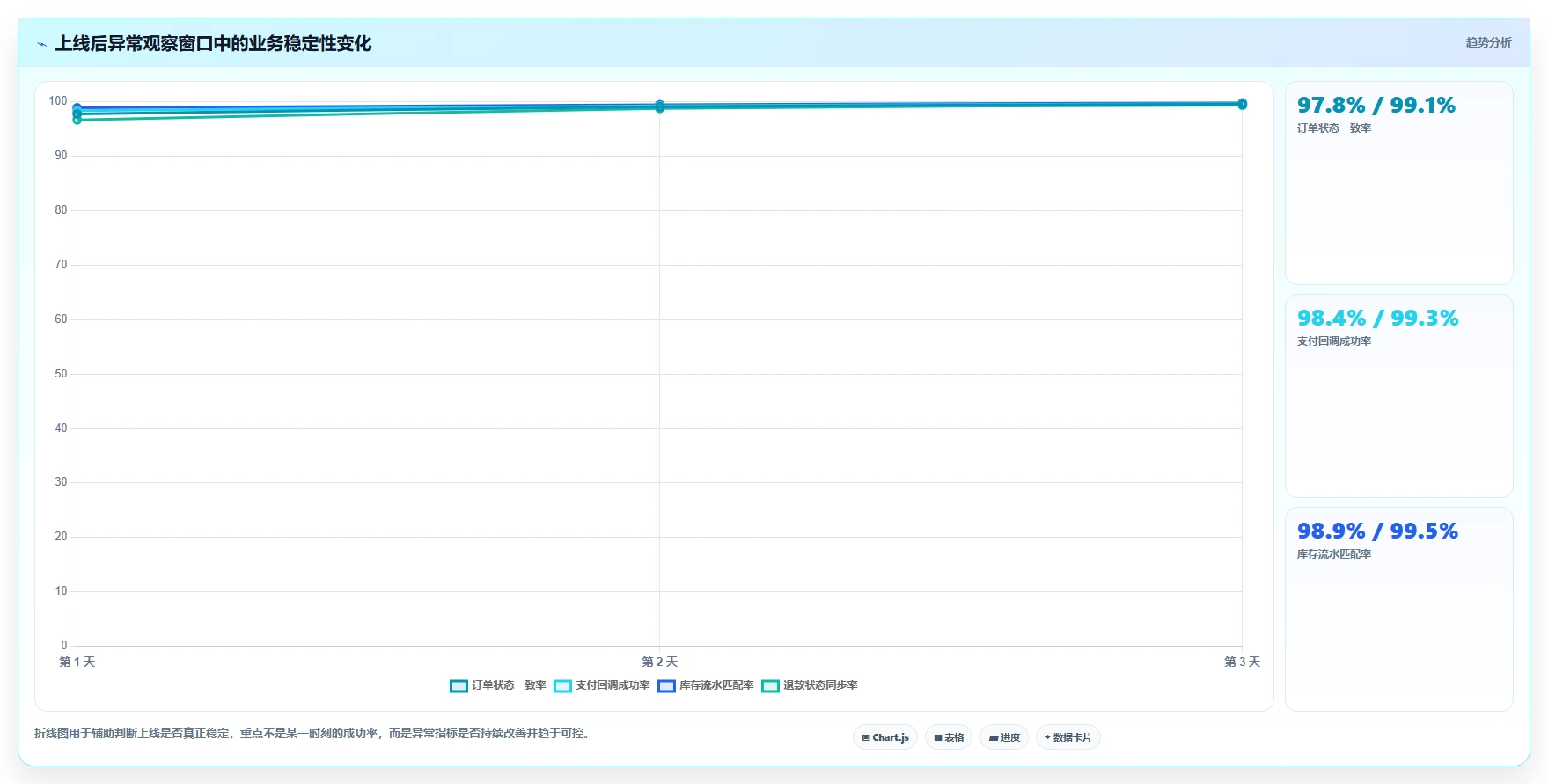Toggle the 支付回调成功率 legend label text
Viewport: 1548px width, 784px height.
point(613,685)
